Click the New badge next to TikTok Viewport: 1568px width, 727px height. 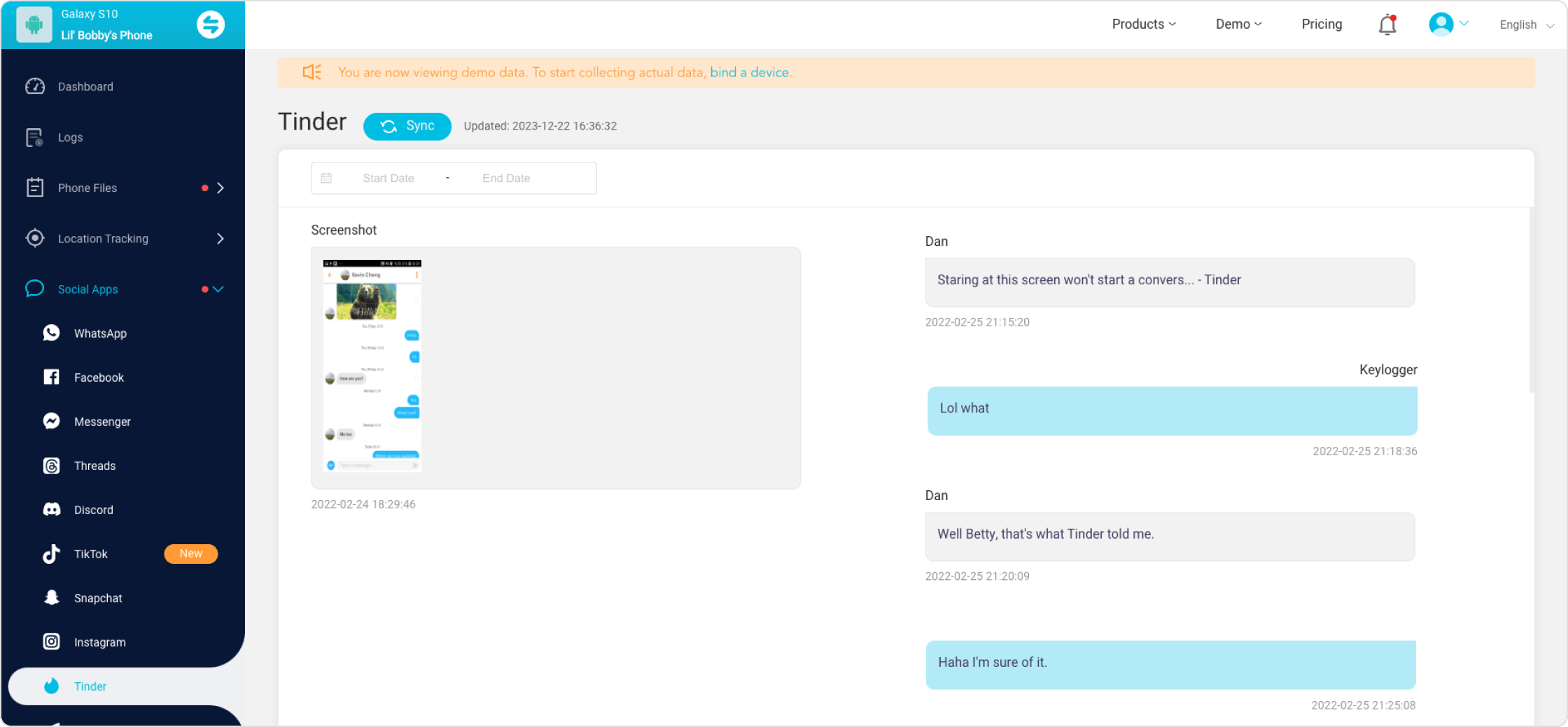190,553
